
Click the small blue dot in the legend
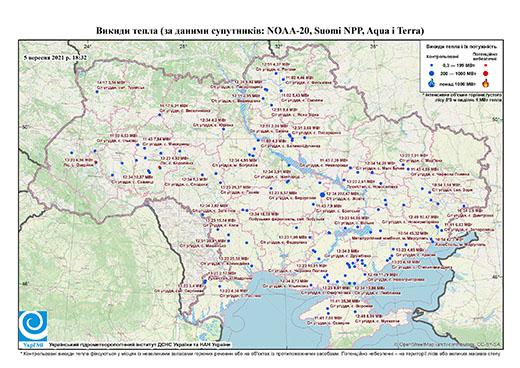[432, 66]
